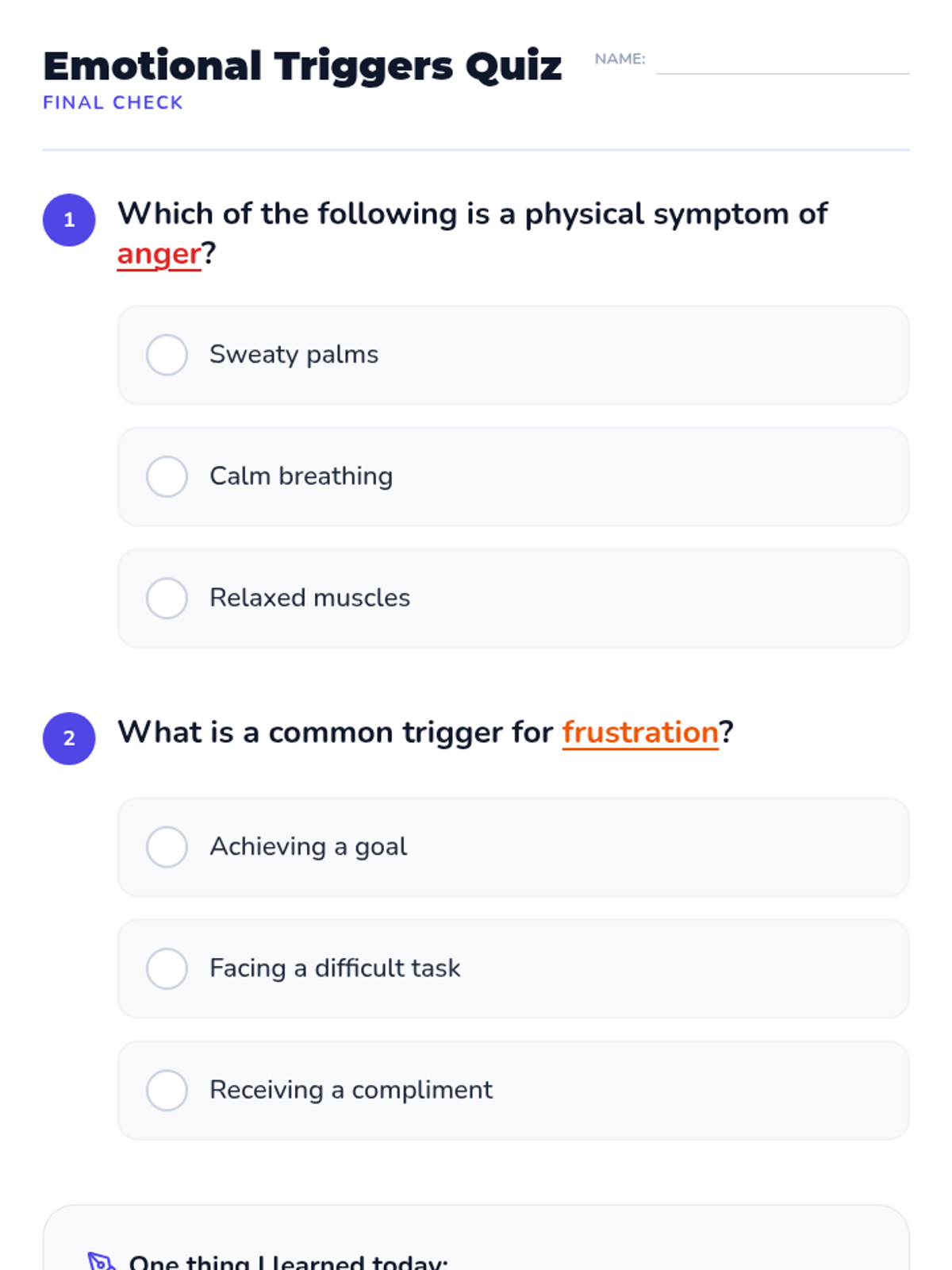Select the Sweaty palms radio option

167,354
